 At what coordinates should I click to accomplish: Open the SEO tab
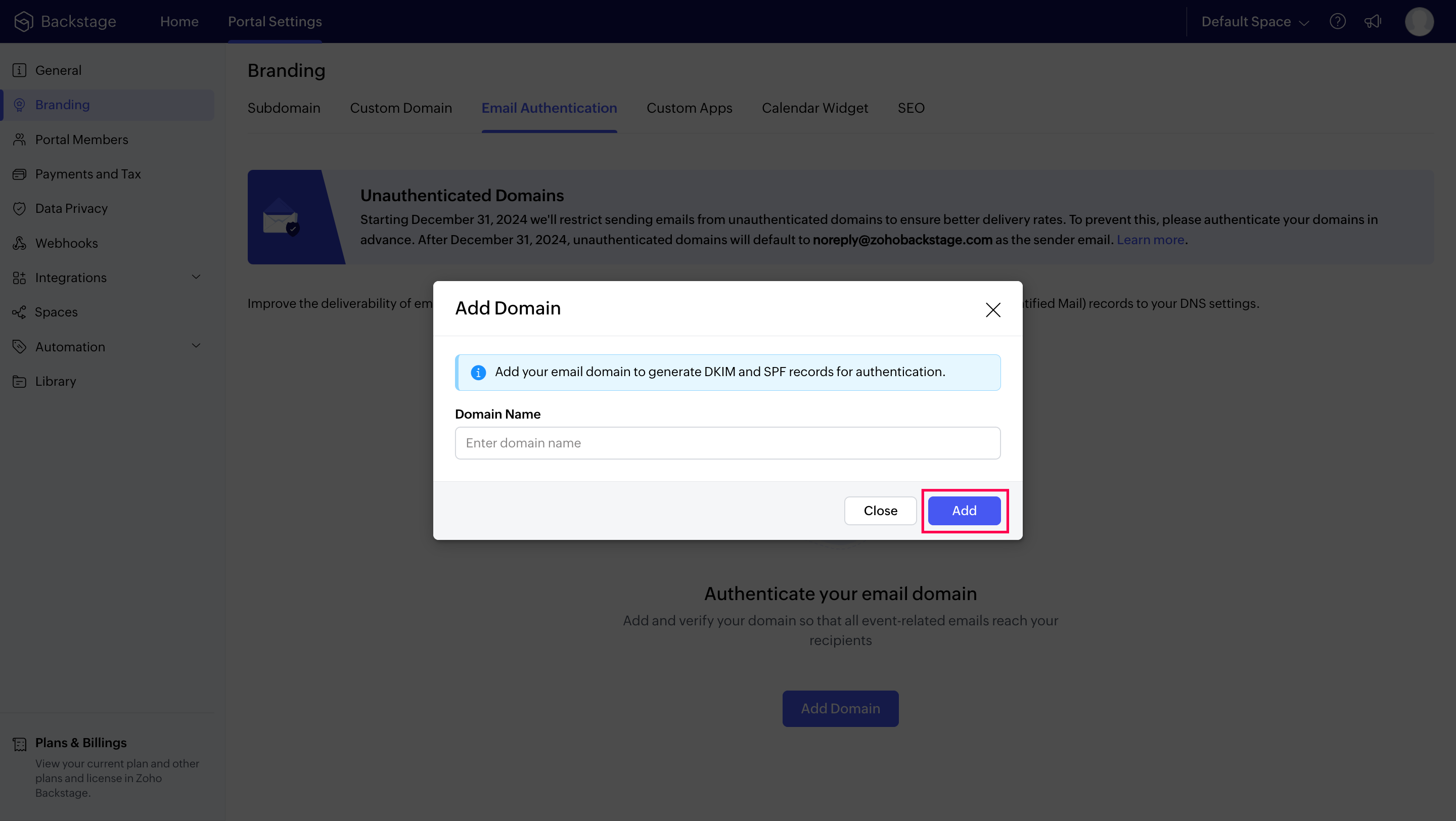click(911, 108)
